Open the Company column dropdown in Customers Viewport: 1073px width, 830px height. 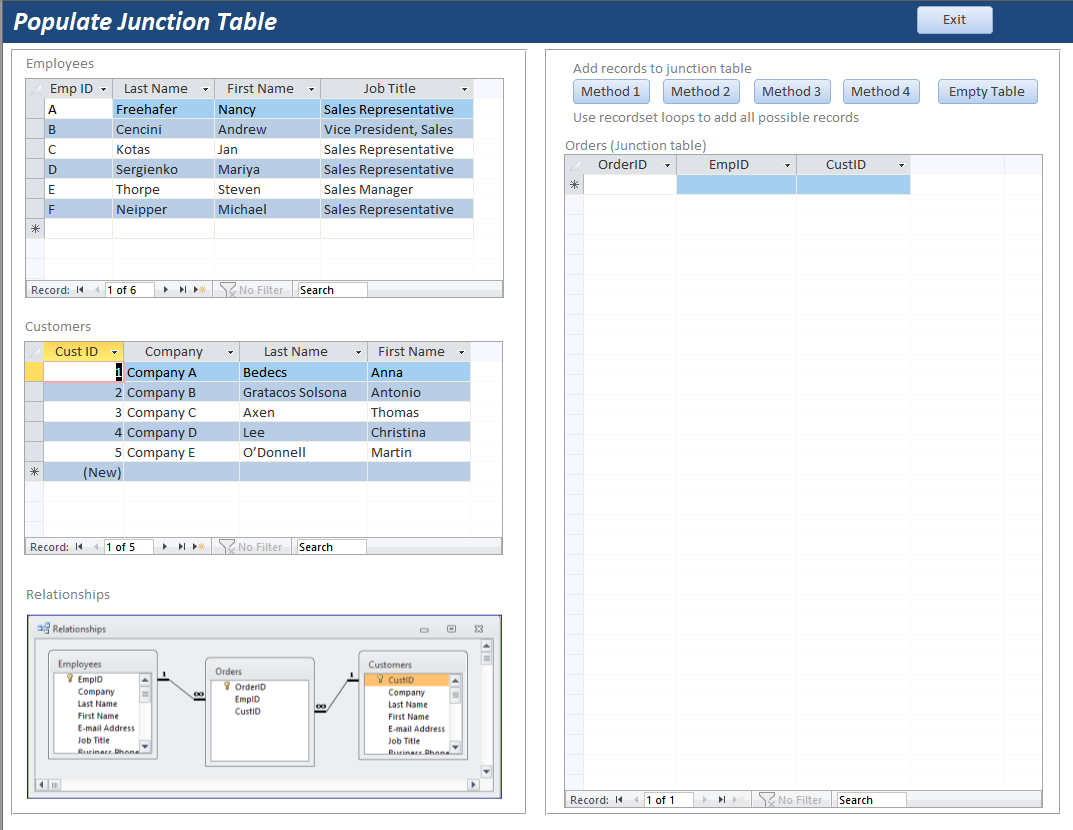click(x=230, y=351)
